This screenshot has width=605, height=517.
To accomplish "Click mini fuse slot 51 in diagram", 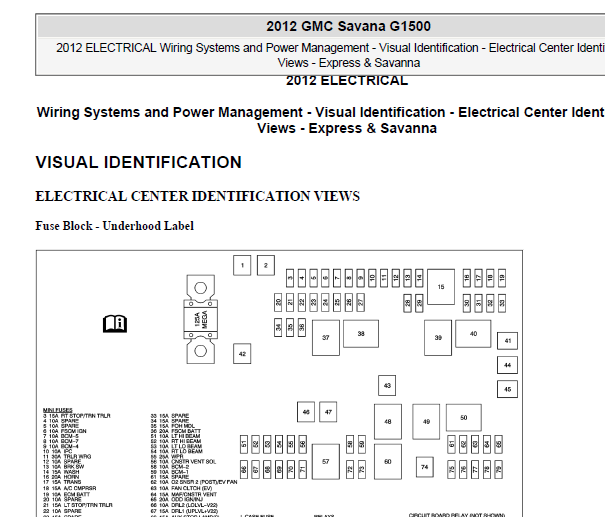I will click(x=244, y=444).
